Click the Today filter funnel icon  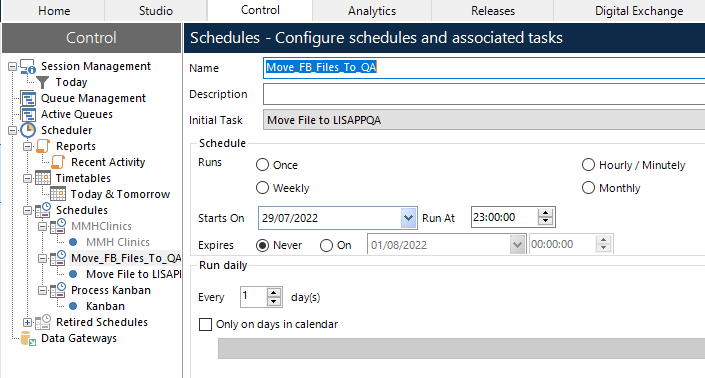click(x=42, y=82)
